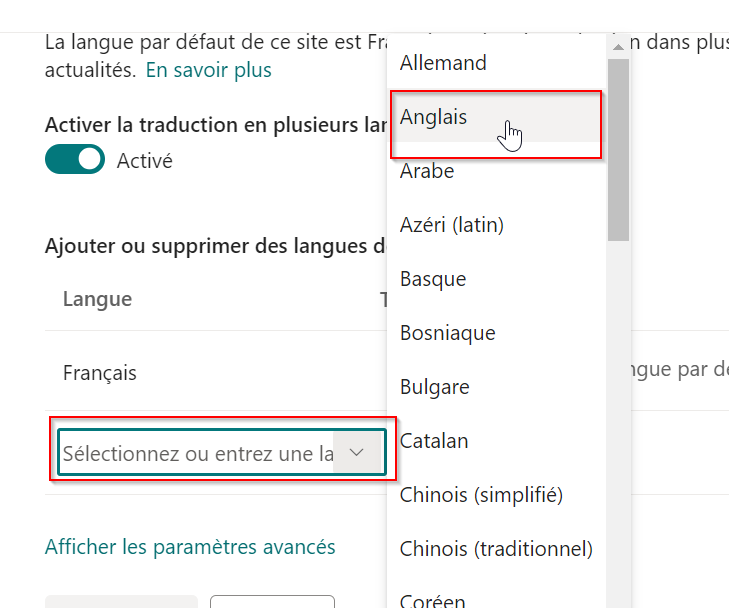729x608 pixels.
Task: Select Chinois (traditionnel) from list
Action: coord(496,549)
